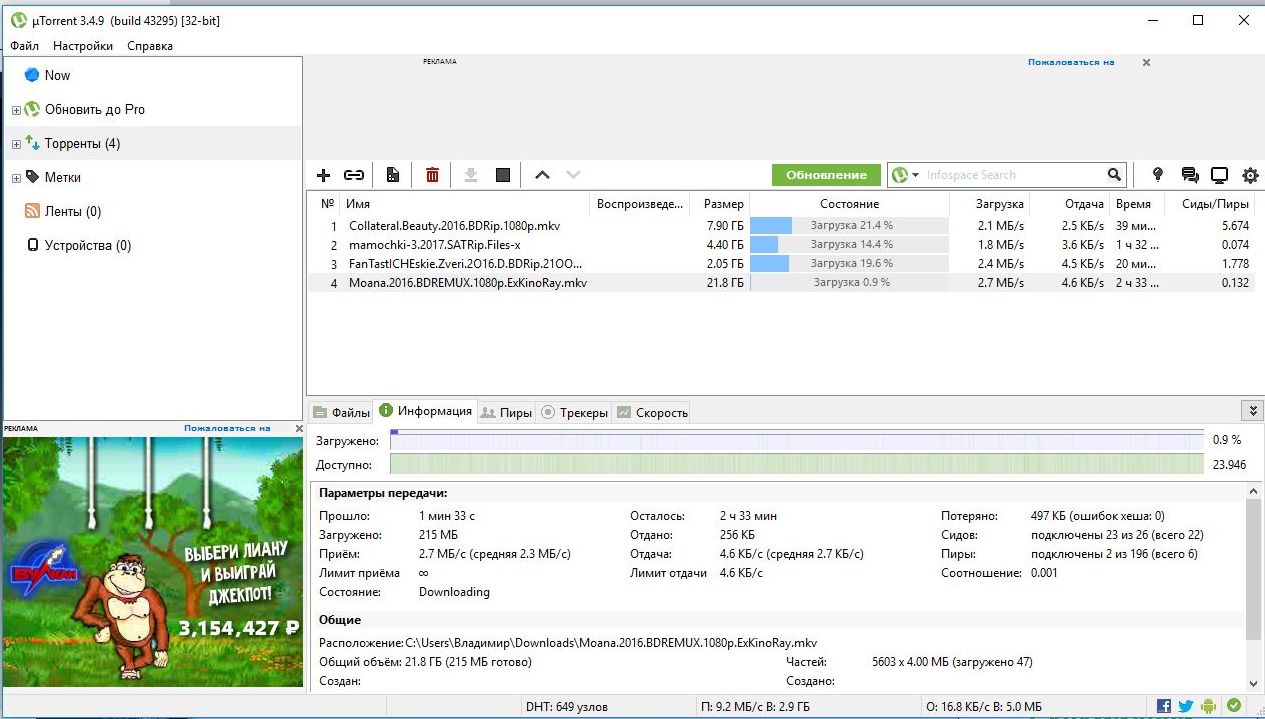Open the chat bubbles icon in the toolbar
Screen dimensions: 1265x719
pos(1189,175)
